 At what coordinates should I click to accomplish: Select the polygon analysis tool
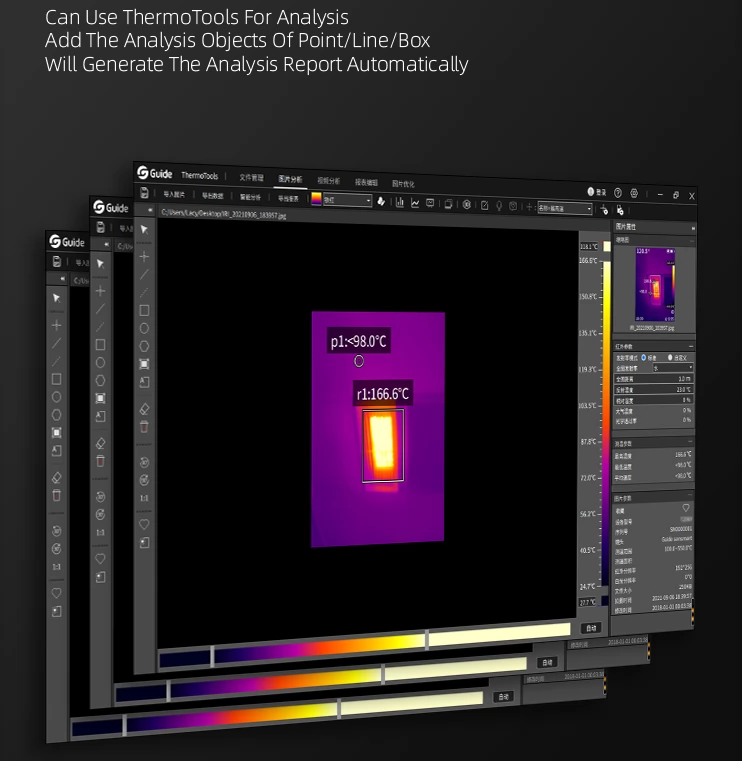coord(144,346)
